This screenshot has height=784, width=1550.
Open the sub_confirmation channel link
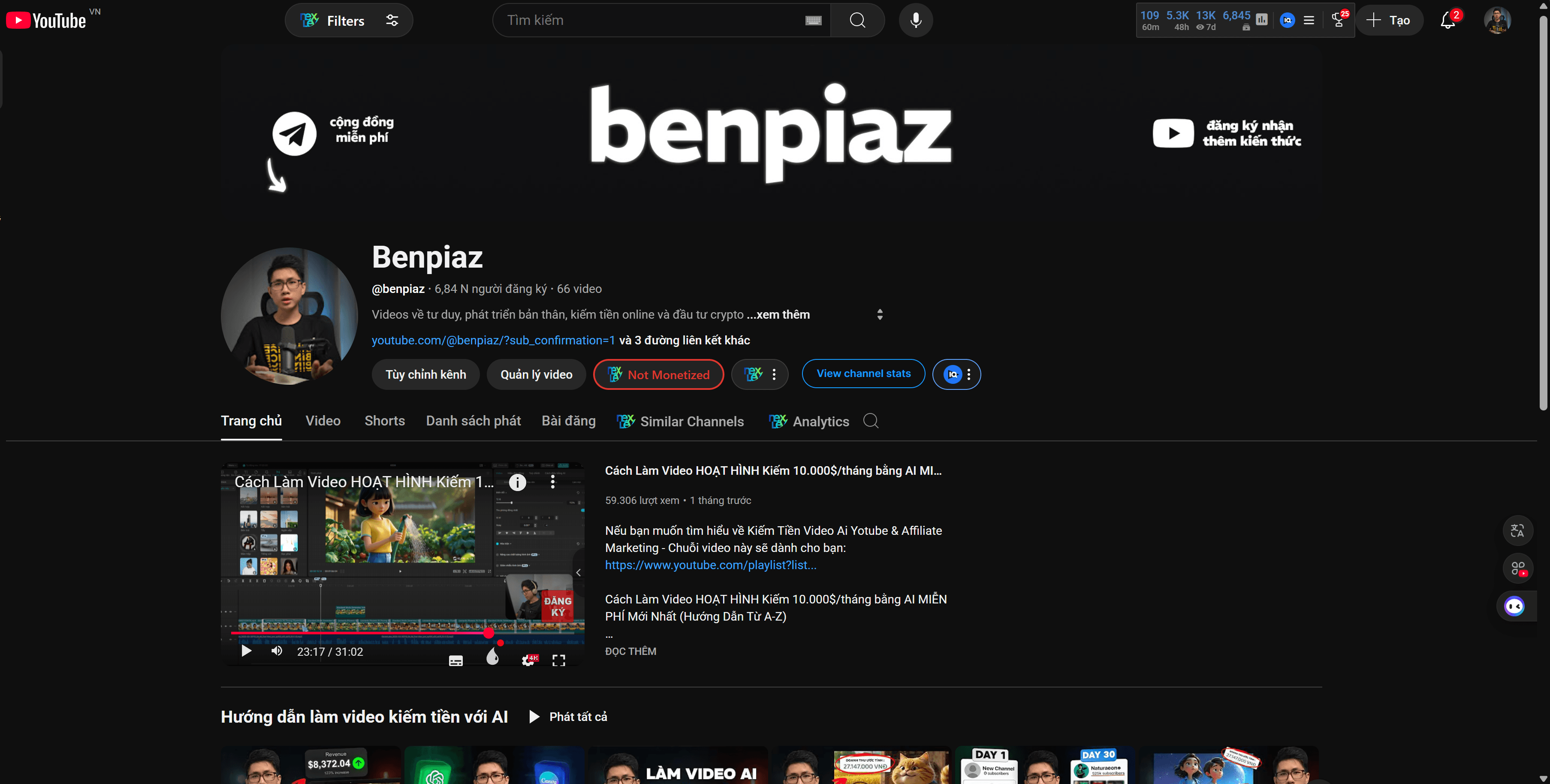(x=493, y=340)
